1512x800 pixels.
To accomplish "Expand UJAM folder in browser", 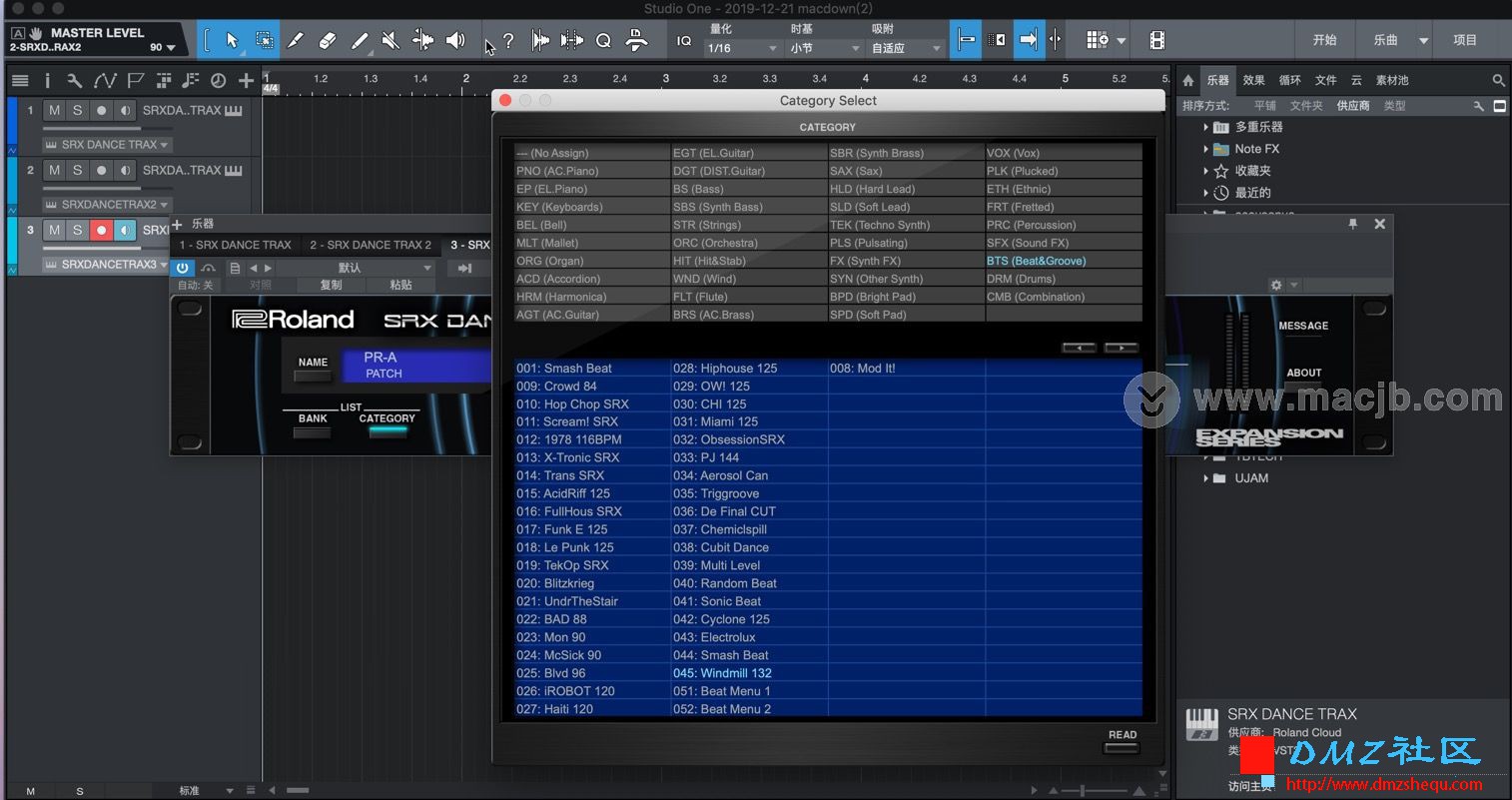I will coord(1205,478).
